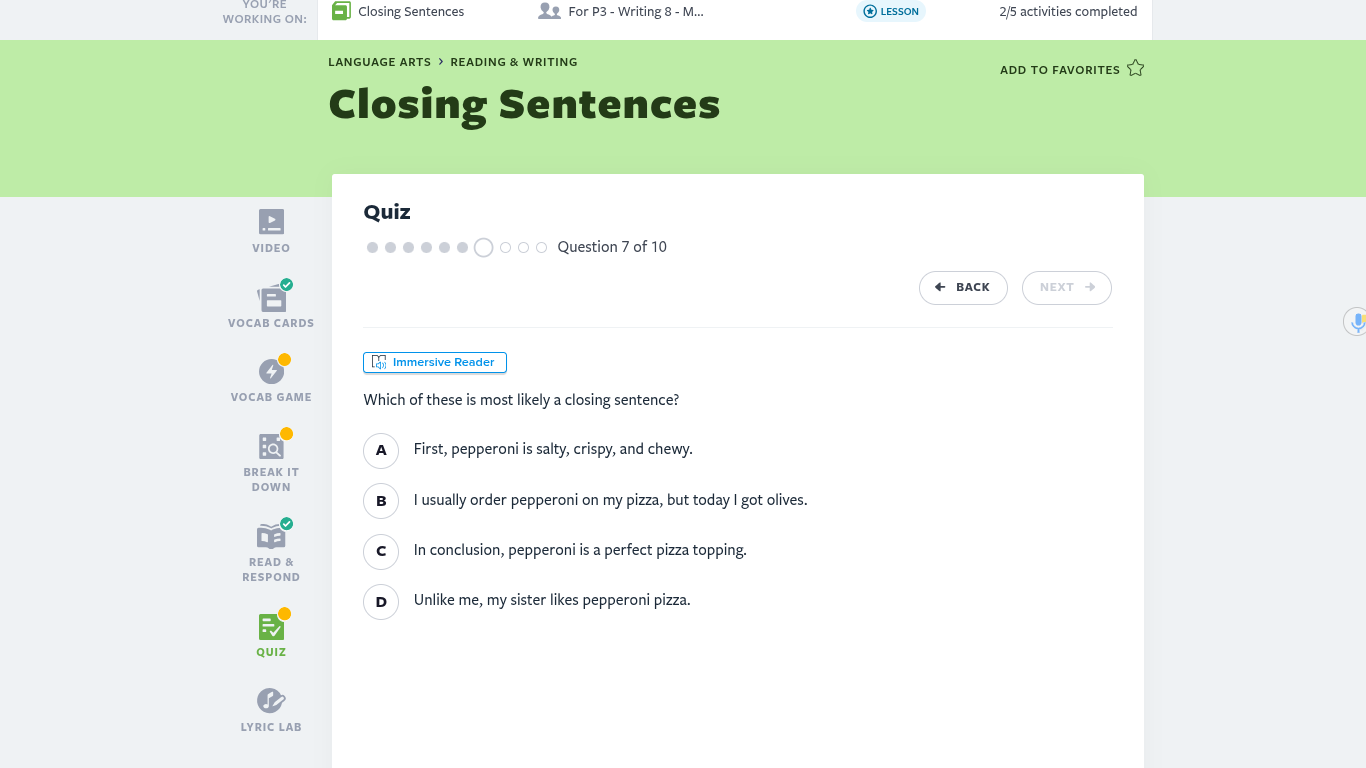The height and width of the screenshot is (768, 1366).
Task: Open the Read & Respond activity
Action: pyautogui.click(x=271, y=536)
